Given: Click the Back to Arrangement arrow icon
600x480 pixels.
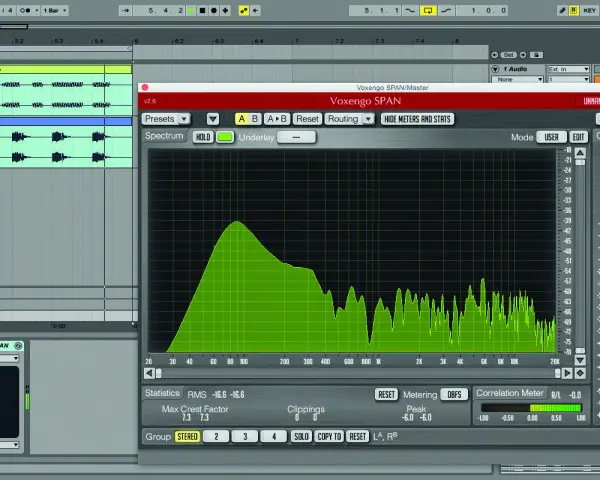Looking at the screenshot, I should (x=256, y=10).
